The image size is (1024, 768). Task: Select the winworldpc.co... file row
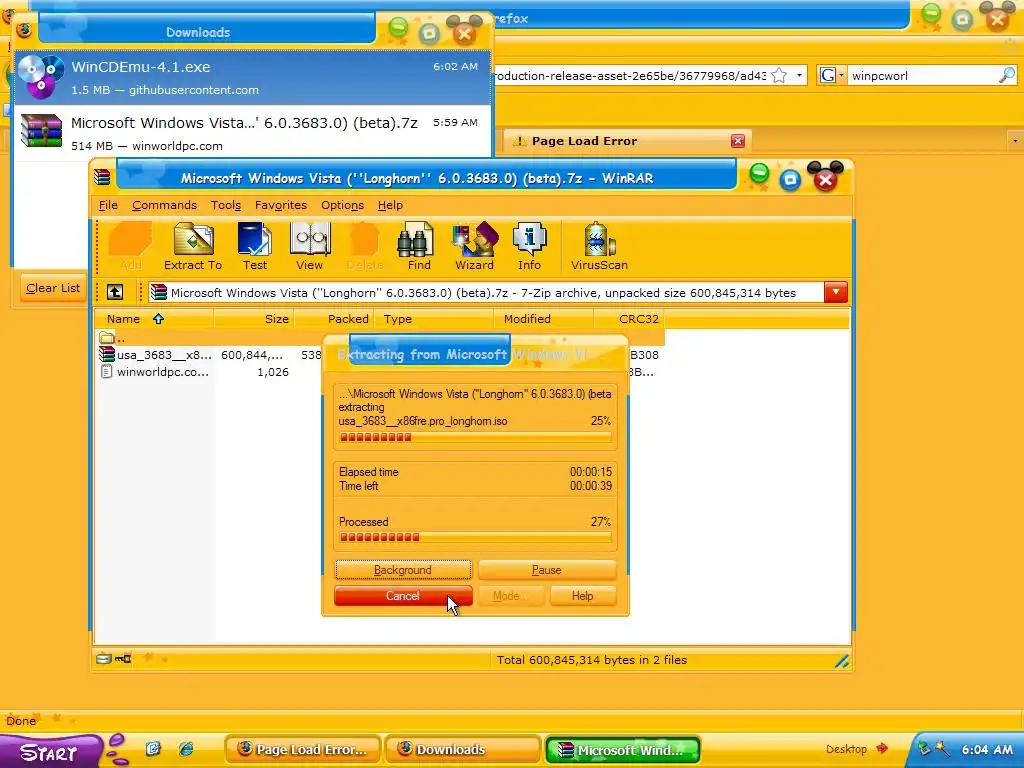tap(155, 372)
